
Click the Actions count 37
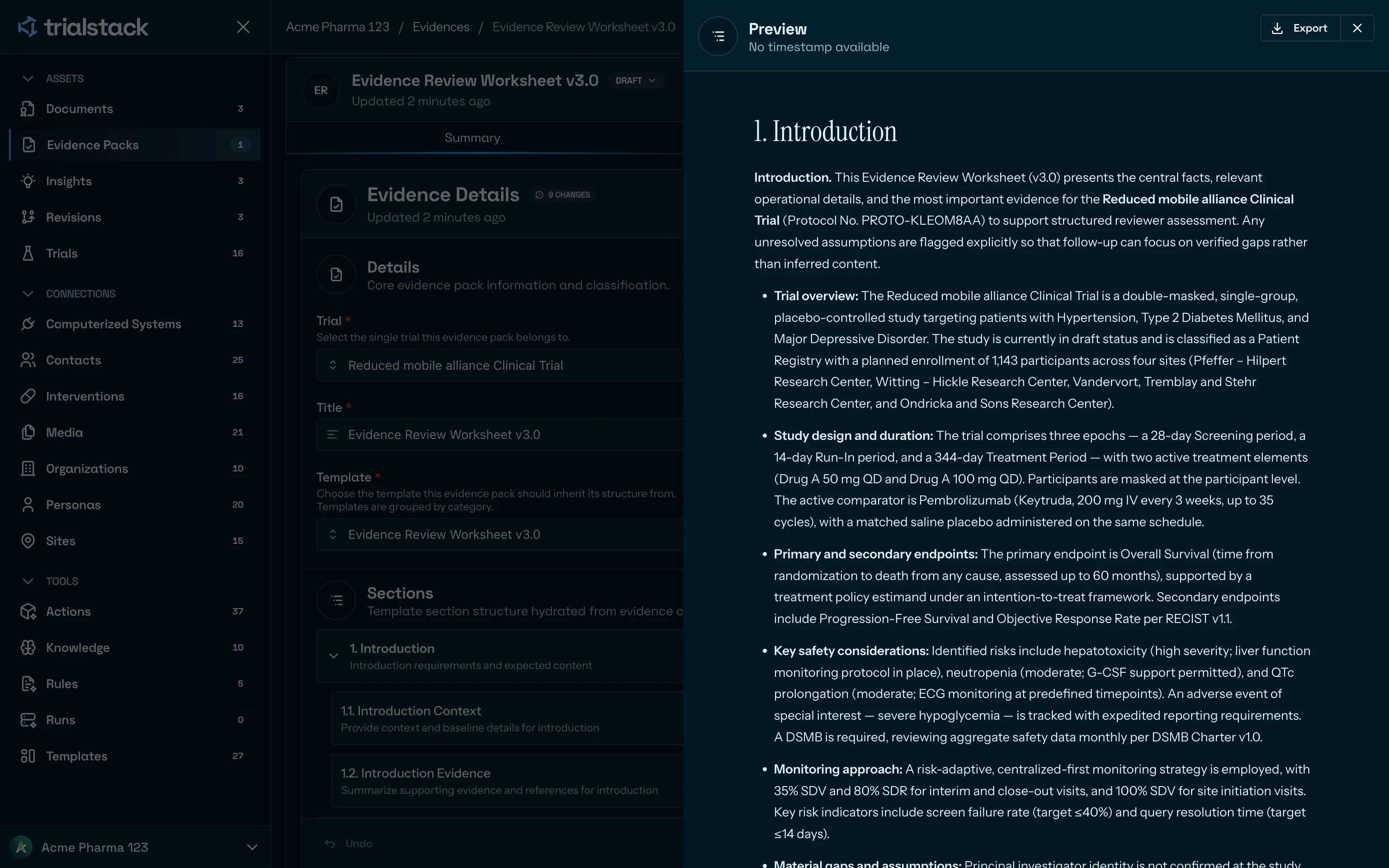238,611
